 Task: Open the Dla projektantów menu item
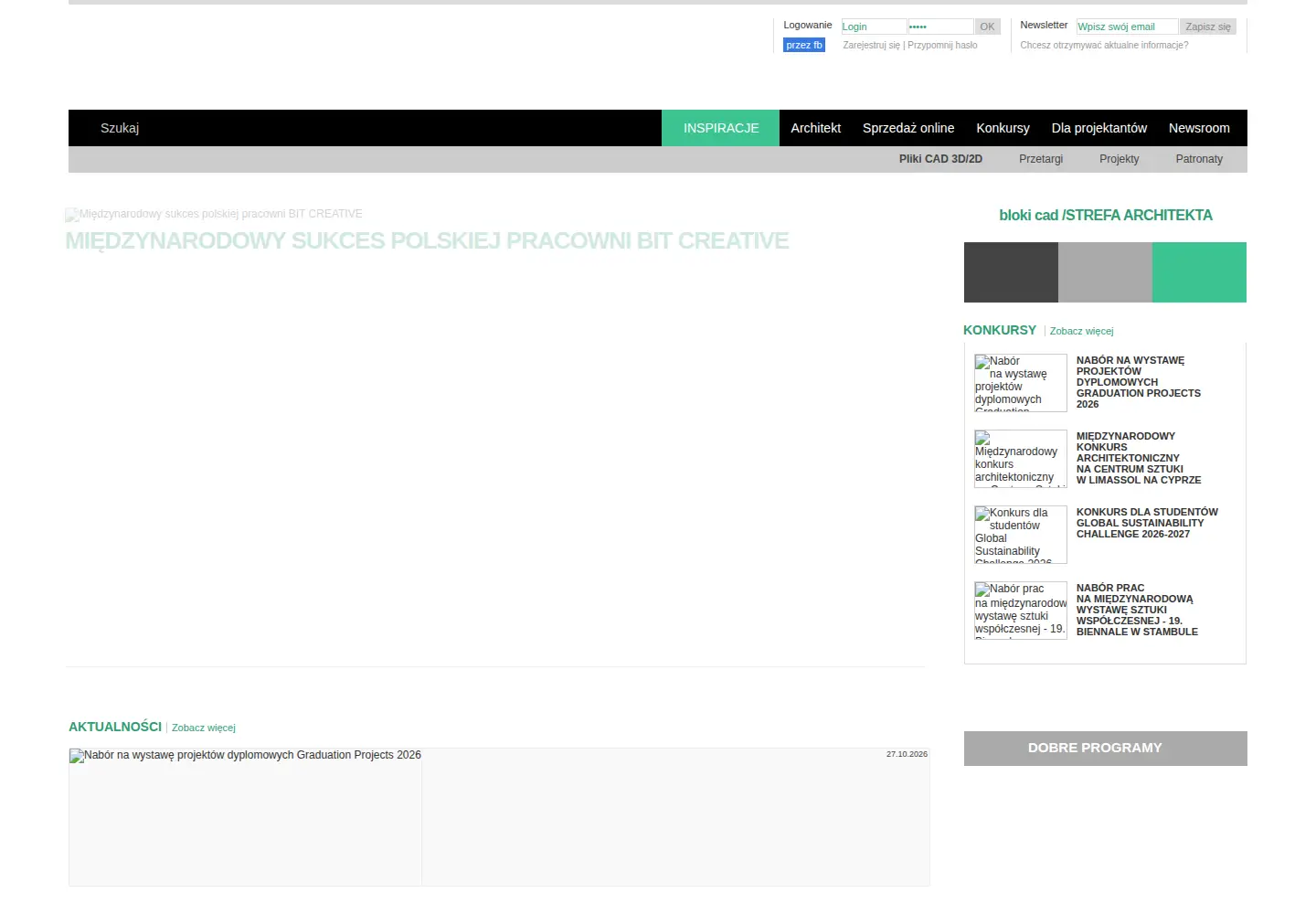(1098, 128)
